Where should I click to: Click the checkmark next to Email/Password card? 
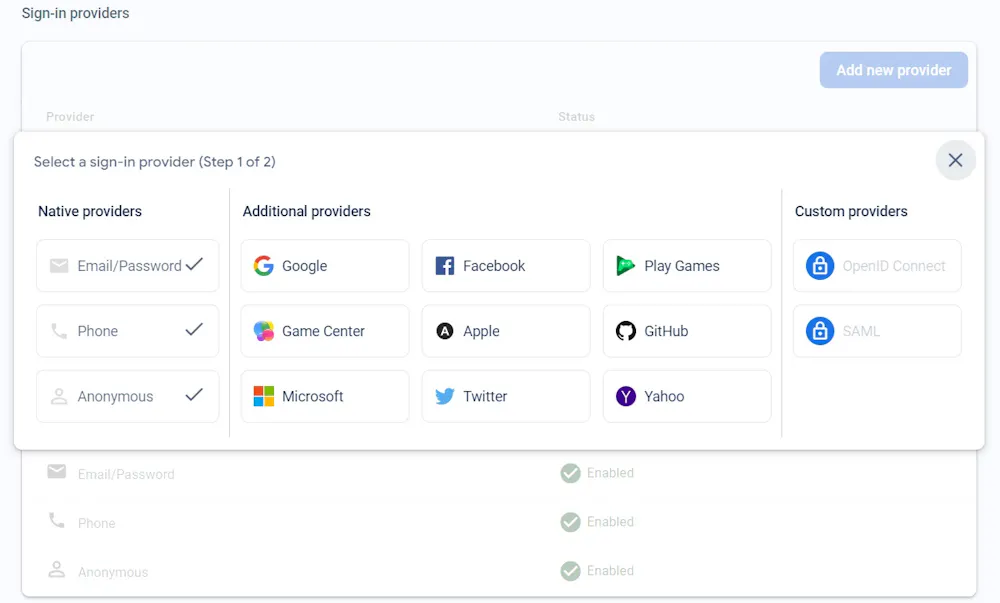[x=195, y=264]
